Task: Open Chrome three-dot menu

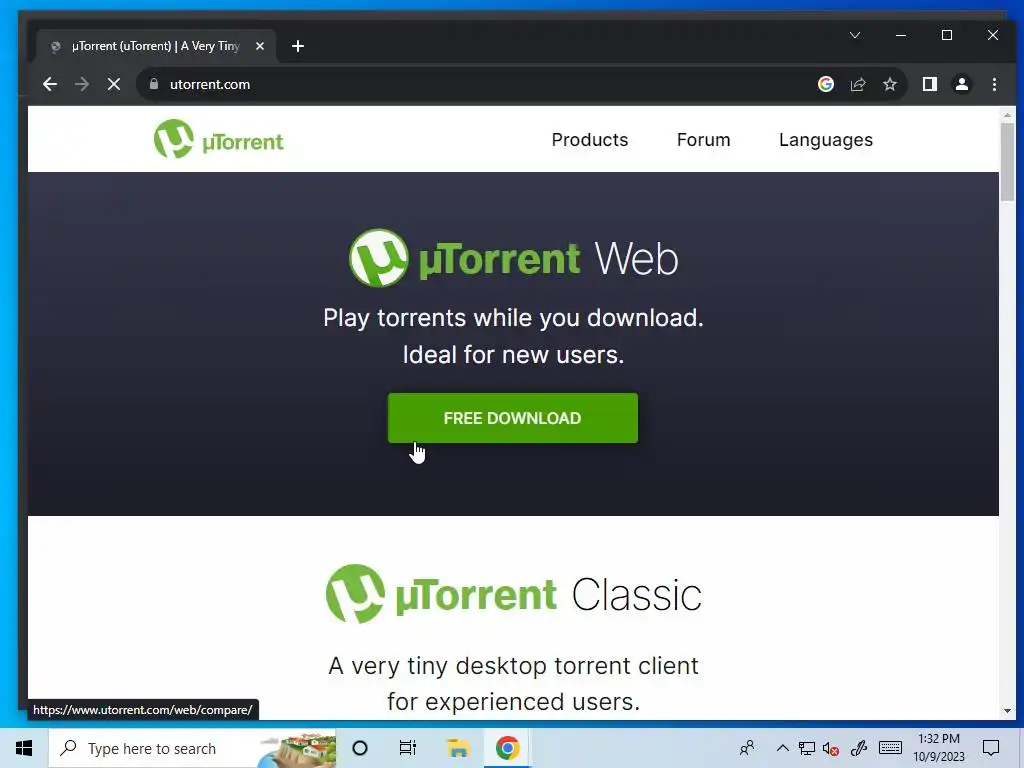Action: [x=994, y=84]
